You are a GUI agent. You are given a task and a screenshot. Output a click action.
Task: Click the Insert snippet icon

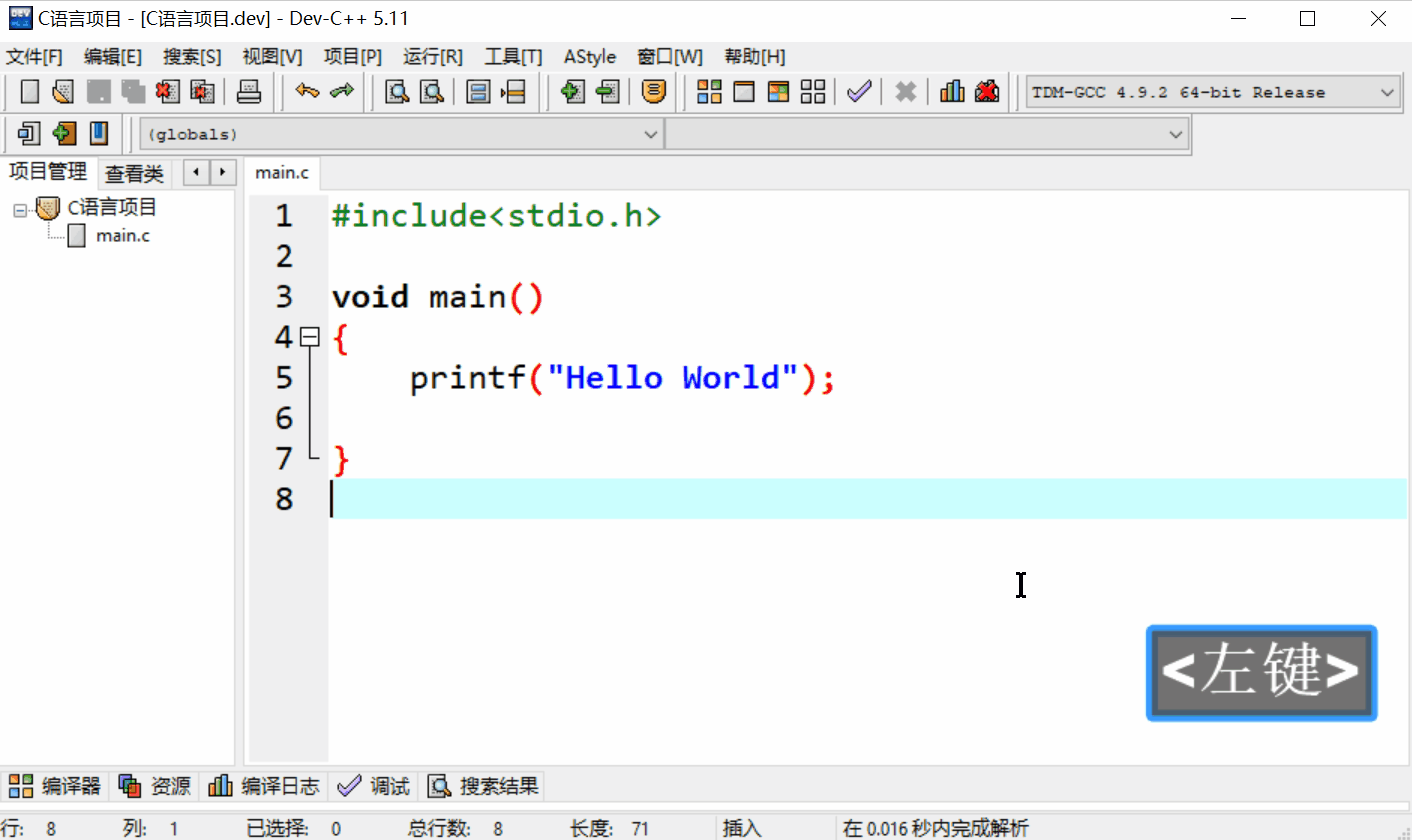tap(29, 133)
